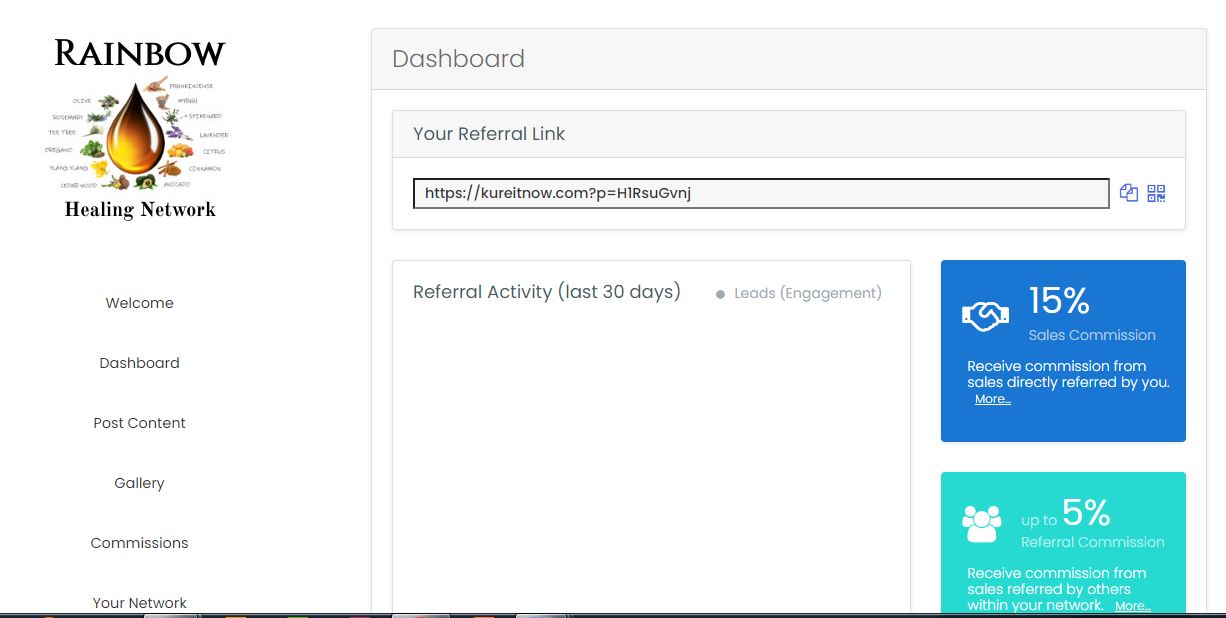Image resolution: width=1226 pixels, height=618 pixels.
Task: Click the Leads (Engagement) legend label
Action: point(808,293)
